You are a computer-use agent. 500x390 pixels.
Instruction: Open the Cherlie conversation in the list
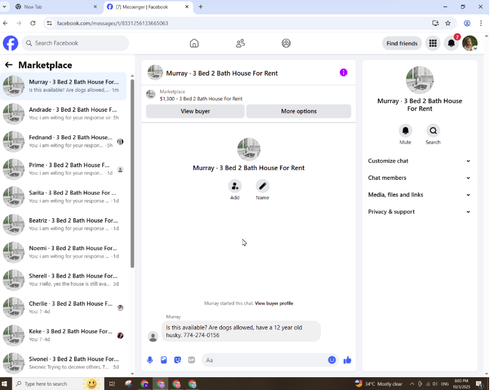pyautogui.click(x=64, y=307)
